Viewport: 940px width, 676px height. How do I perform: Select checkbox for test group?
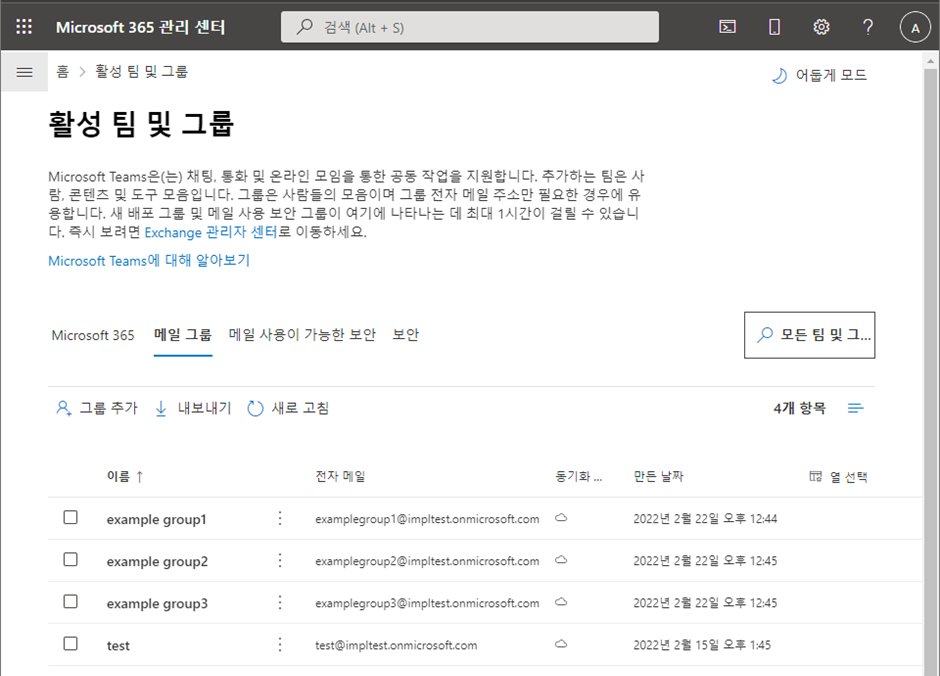[71, 643]
